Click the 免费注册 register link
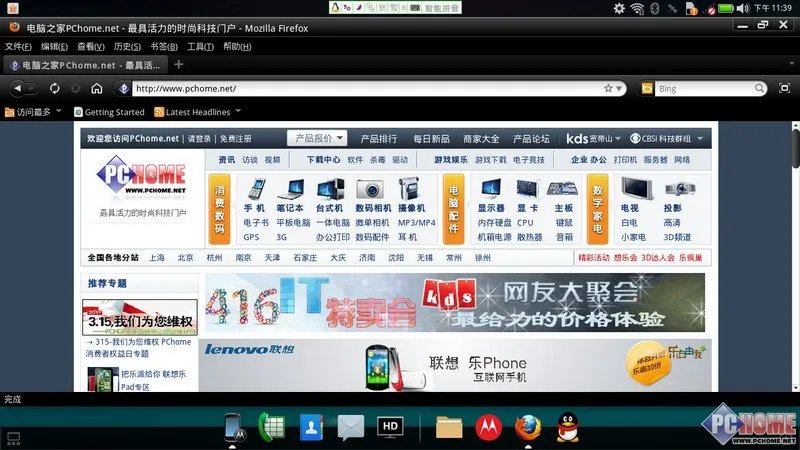Viewport: 800px width, 450px height. [x=236, y=139]
